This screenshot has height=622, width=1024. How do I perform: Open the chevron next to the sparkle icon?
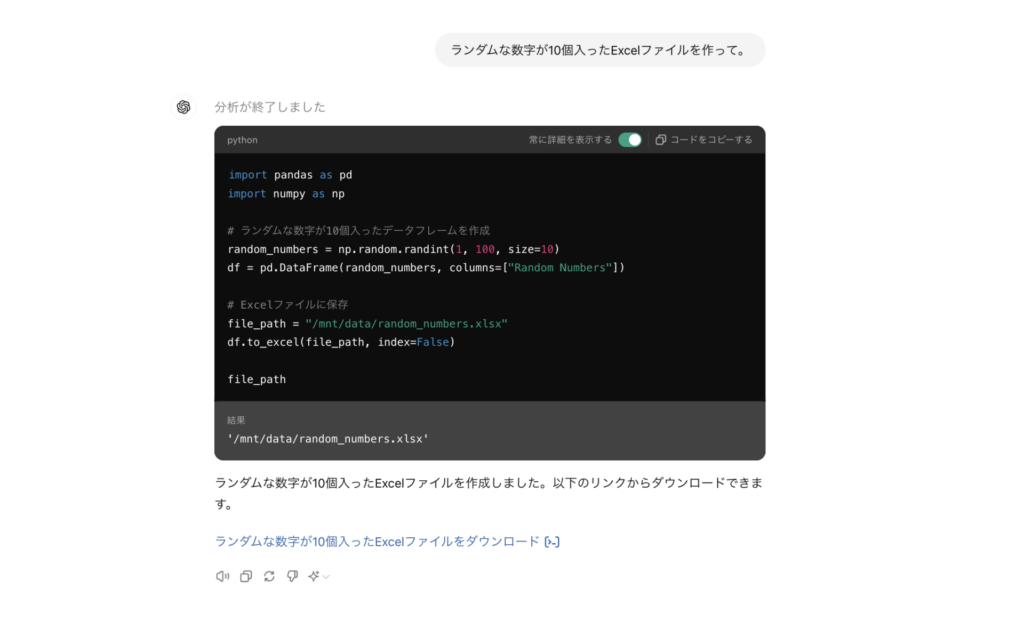tap(325, 577)
